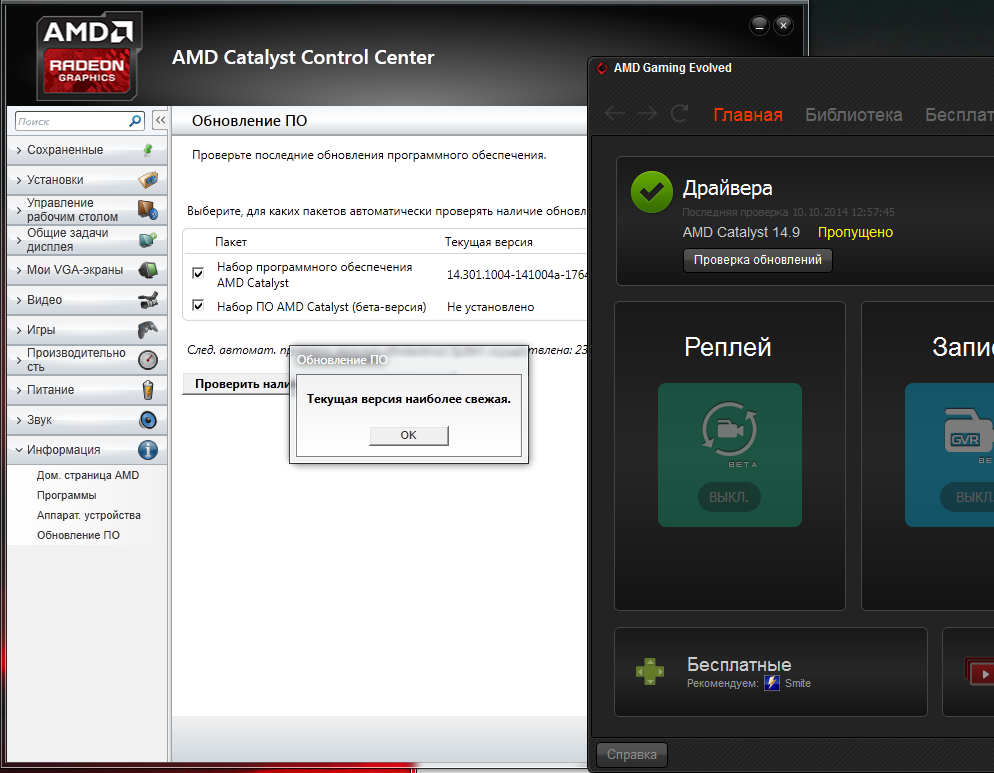Click the Текущая версия column header
The width and height of the screenshot is (994, 773).
(x=488, y=242)
